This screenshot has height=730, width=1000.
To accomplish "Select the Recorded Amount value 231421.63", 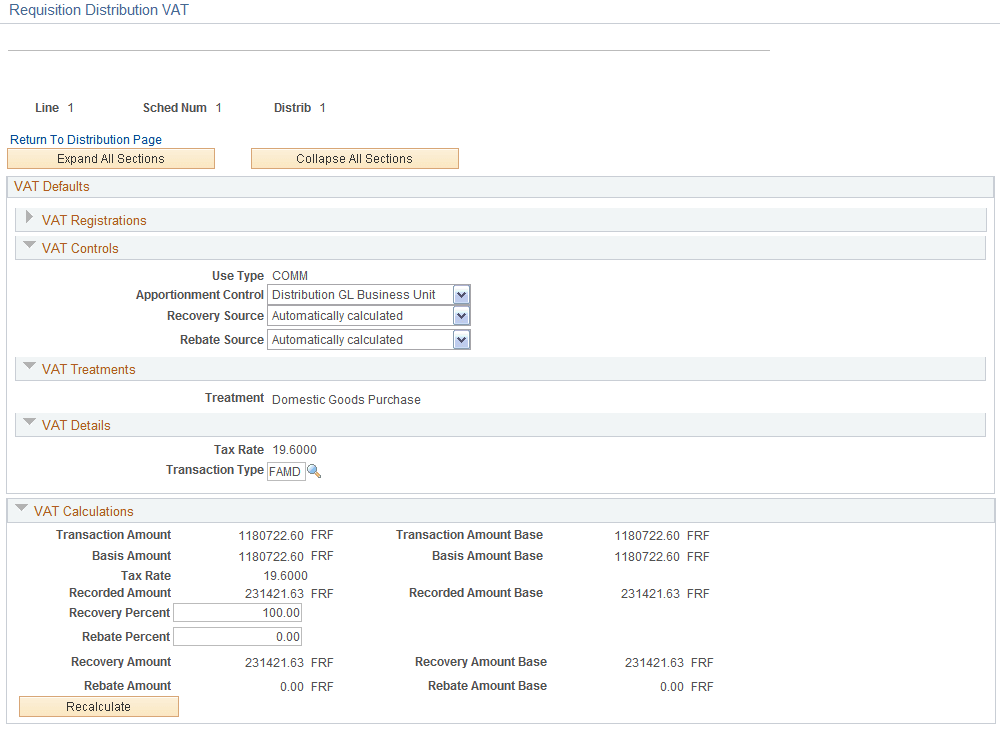I will tap(274, 594).
